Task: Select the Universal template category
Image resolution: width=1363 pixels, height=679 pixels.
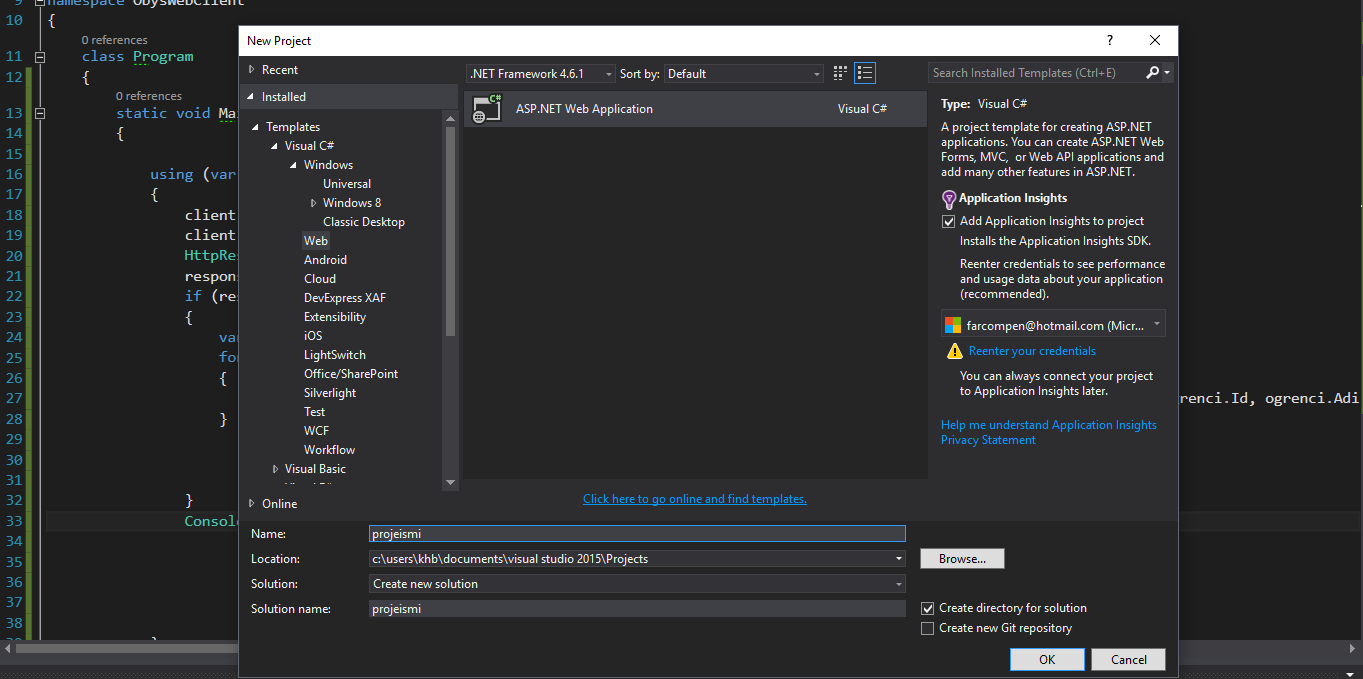Action: (347, 184)
